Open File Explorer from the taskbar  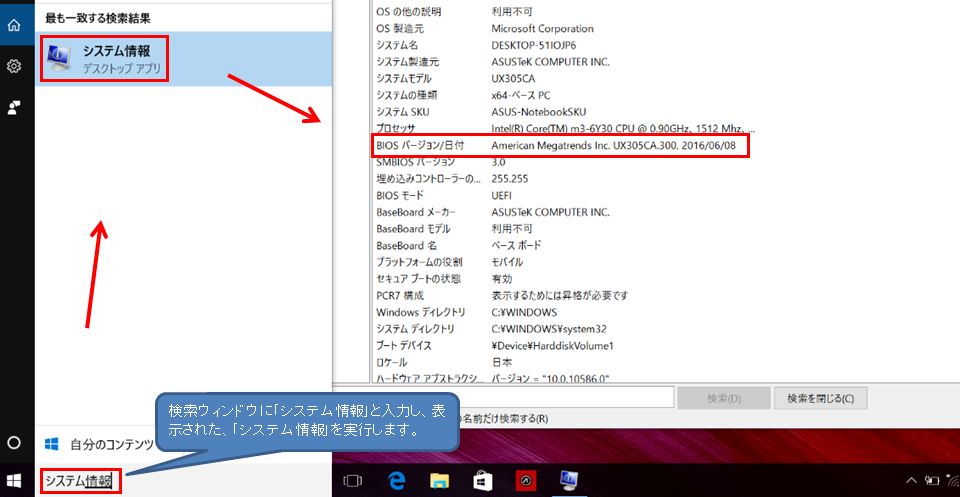click(440, 481)
